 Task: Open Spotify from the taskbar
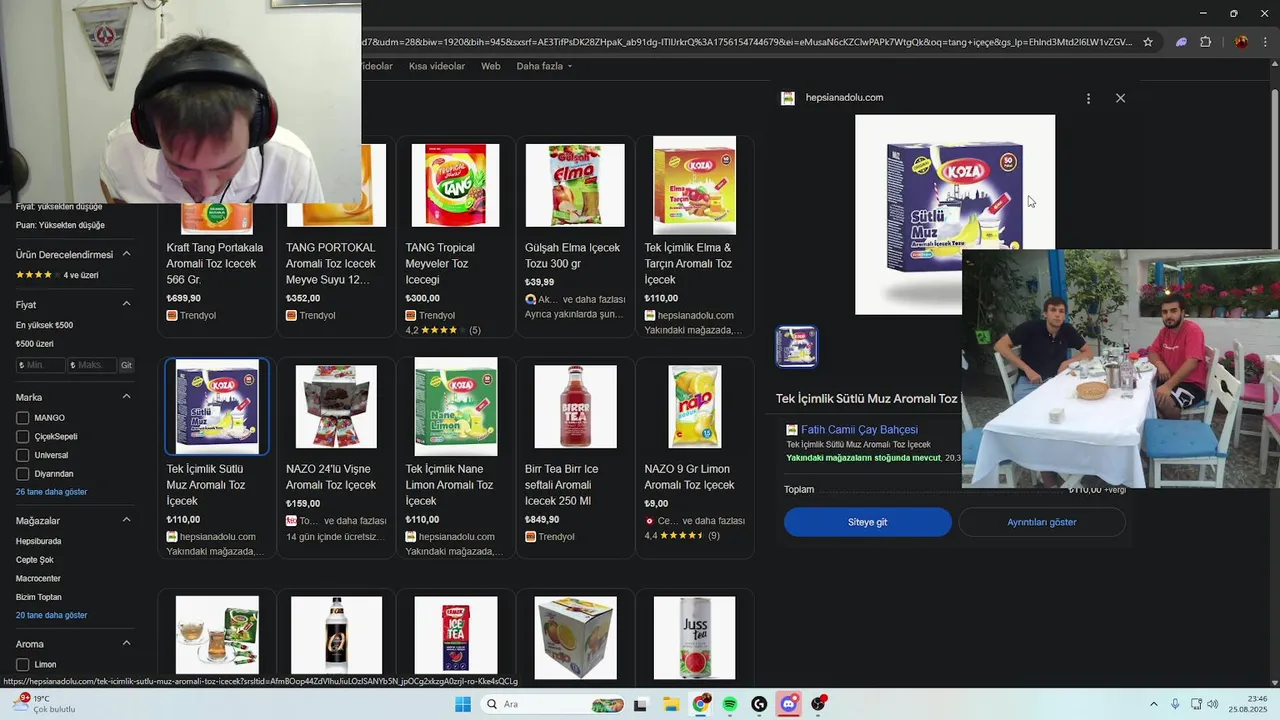click(x=730, y=704)
